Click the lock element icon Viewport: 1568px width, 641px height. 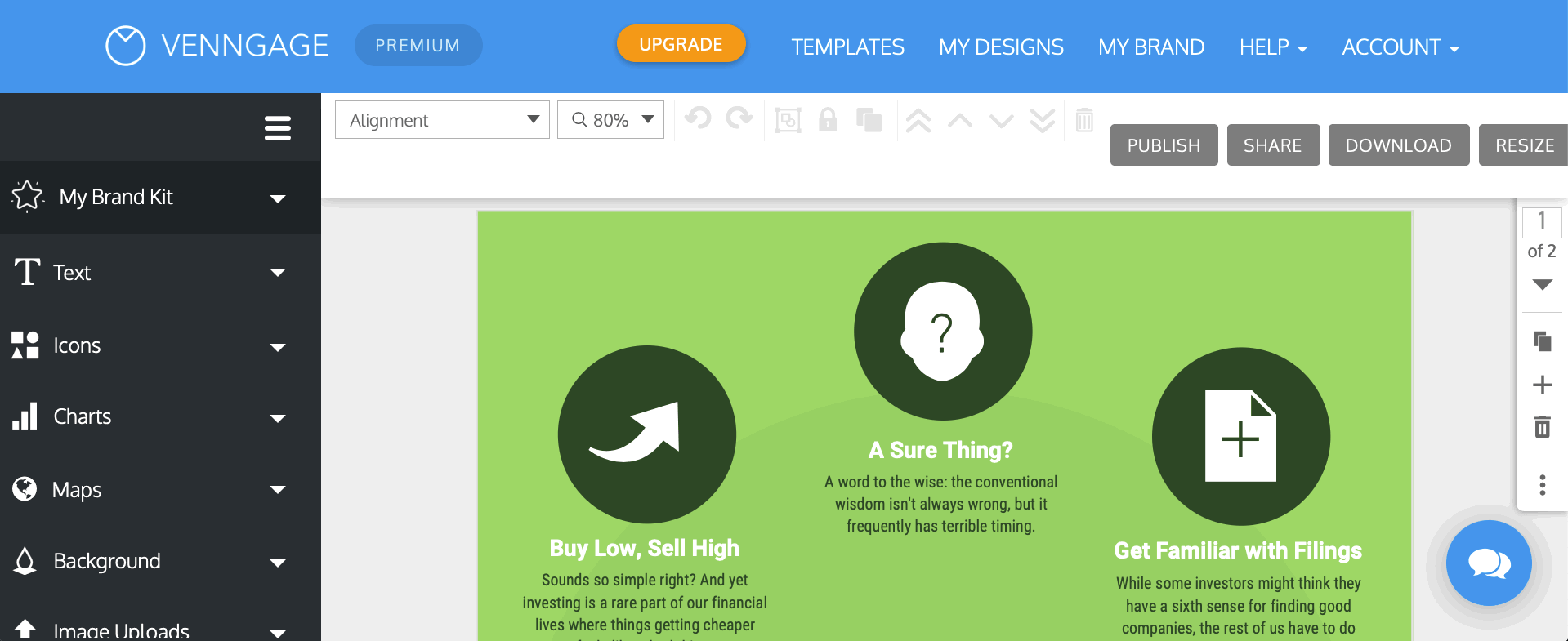pos(828,120)
